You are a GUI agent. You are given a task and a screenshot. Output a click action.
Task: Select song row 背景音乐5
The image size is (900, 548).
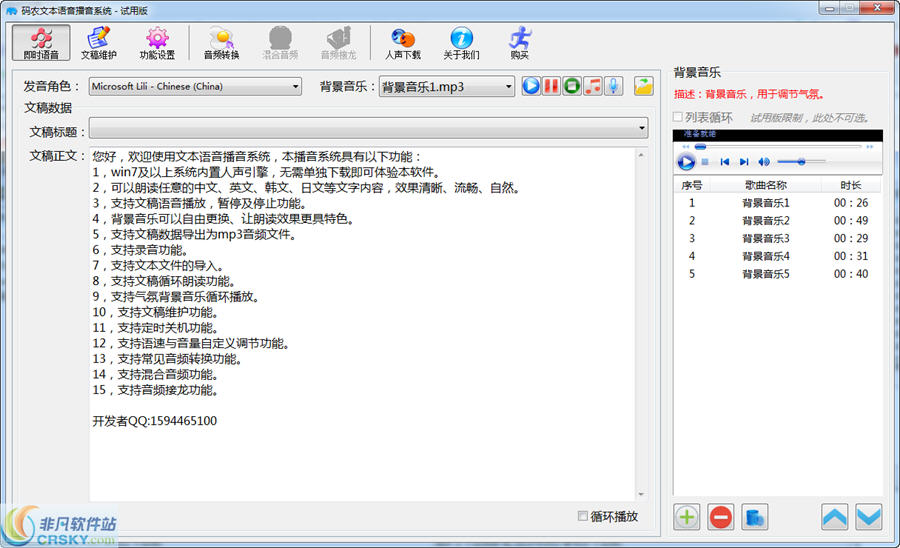[778, 274]
